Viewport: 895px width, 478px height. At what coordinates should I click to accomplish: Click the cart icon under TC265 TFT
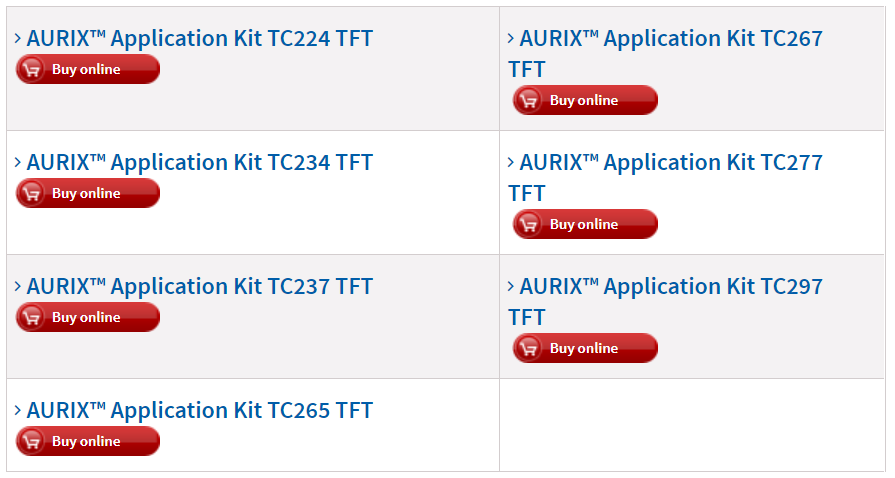tap(32, 442)
